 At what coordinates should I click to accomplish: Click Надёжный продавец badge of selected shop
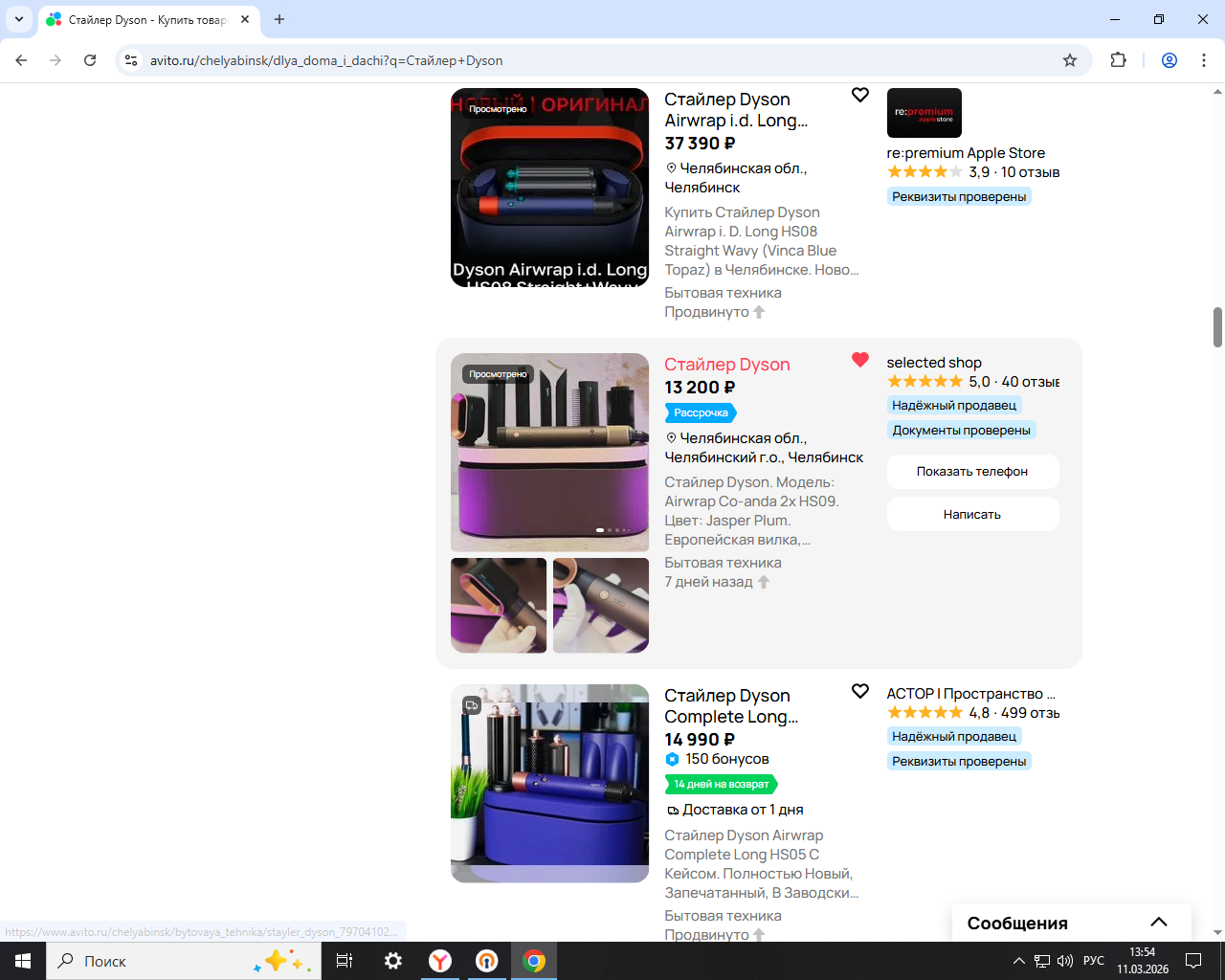(x=954, y=406)
